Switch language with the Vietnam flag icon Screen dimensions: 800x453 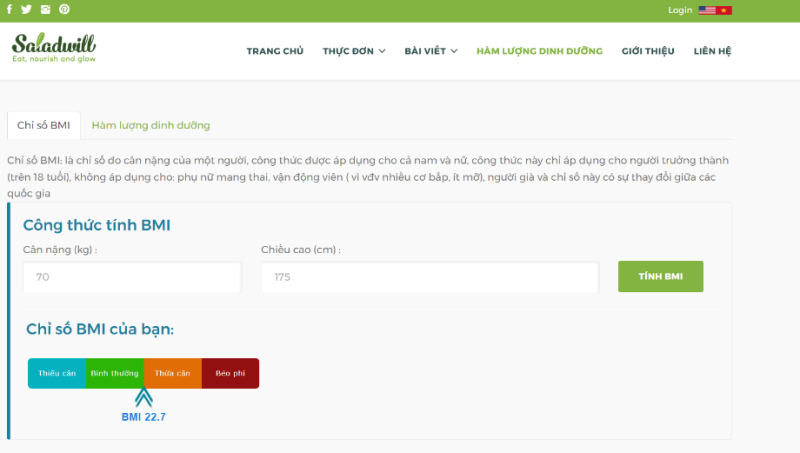click(x=724, y=10)
